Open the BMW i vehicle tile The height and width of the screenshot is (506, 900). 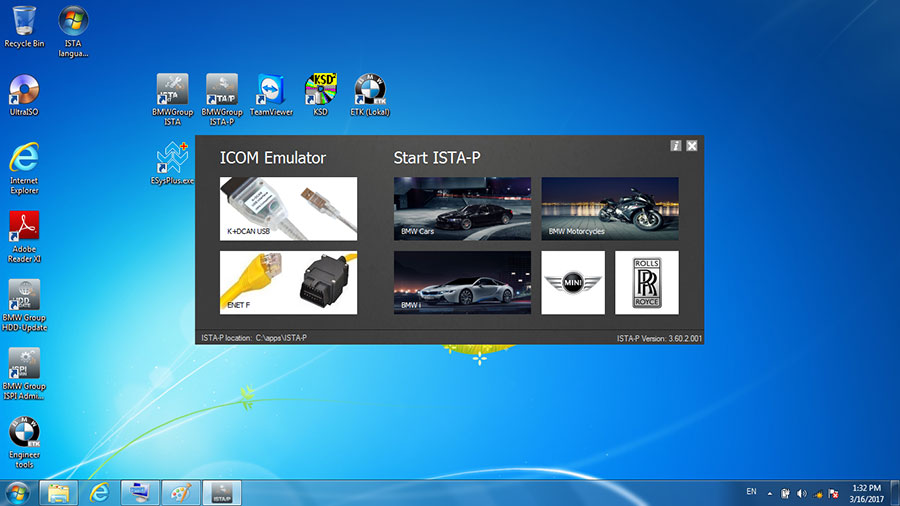462,282
